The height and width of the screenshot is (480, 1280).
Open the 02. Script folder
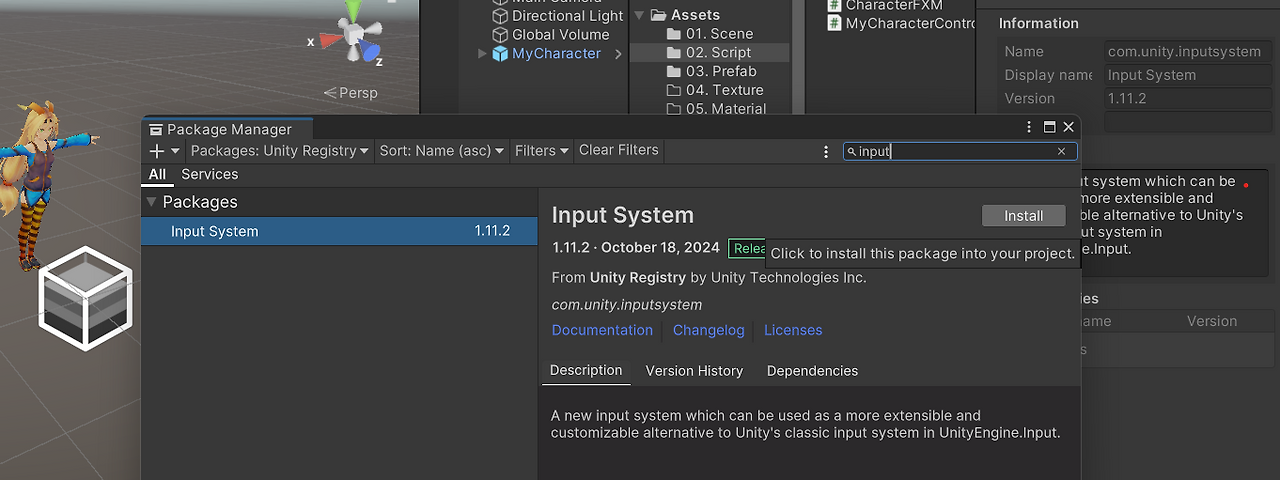[718, 53]
